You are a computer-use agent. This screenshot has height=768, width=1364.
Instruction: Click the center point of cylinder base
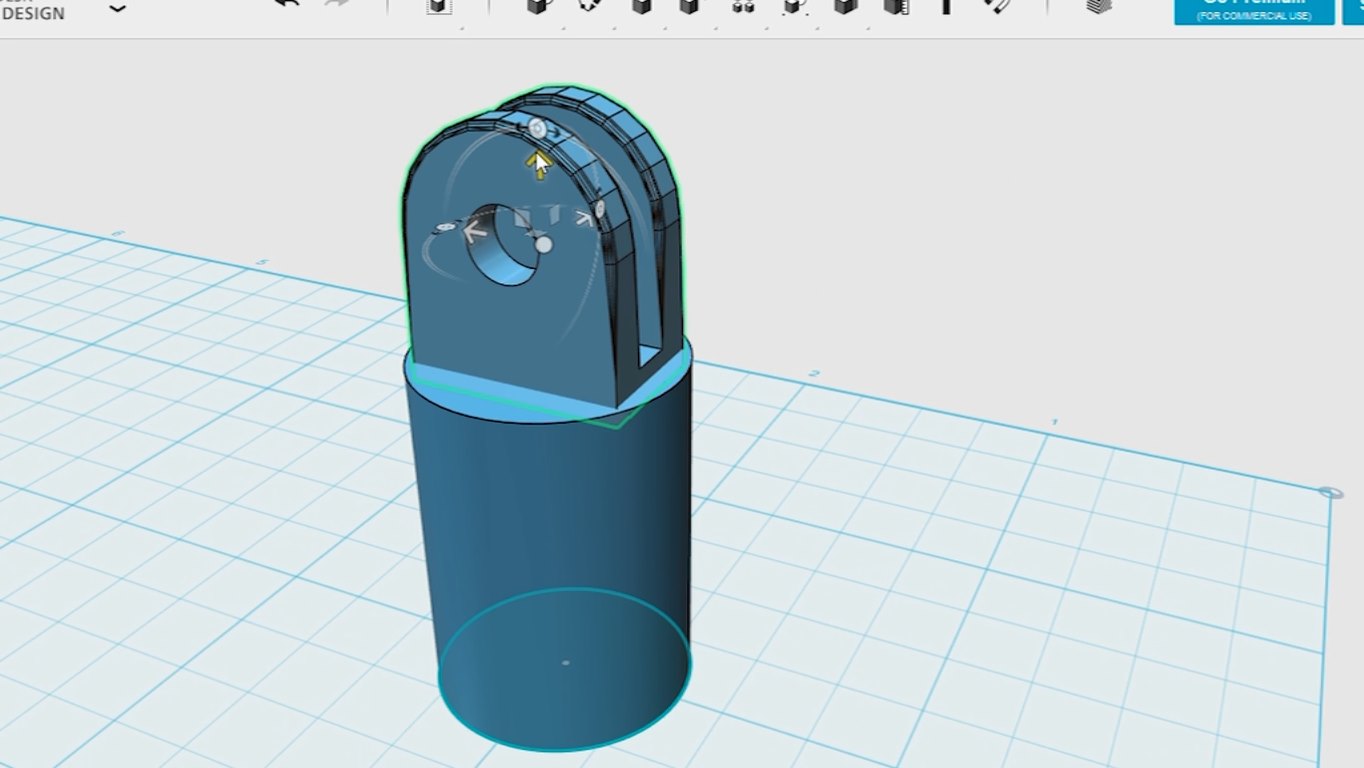pyautogui.click(x=566, y=662)
